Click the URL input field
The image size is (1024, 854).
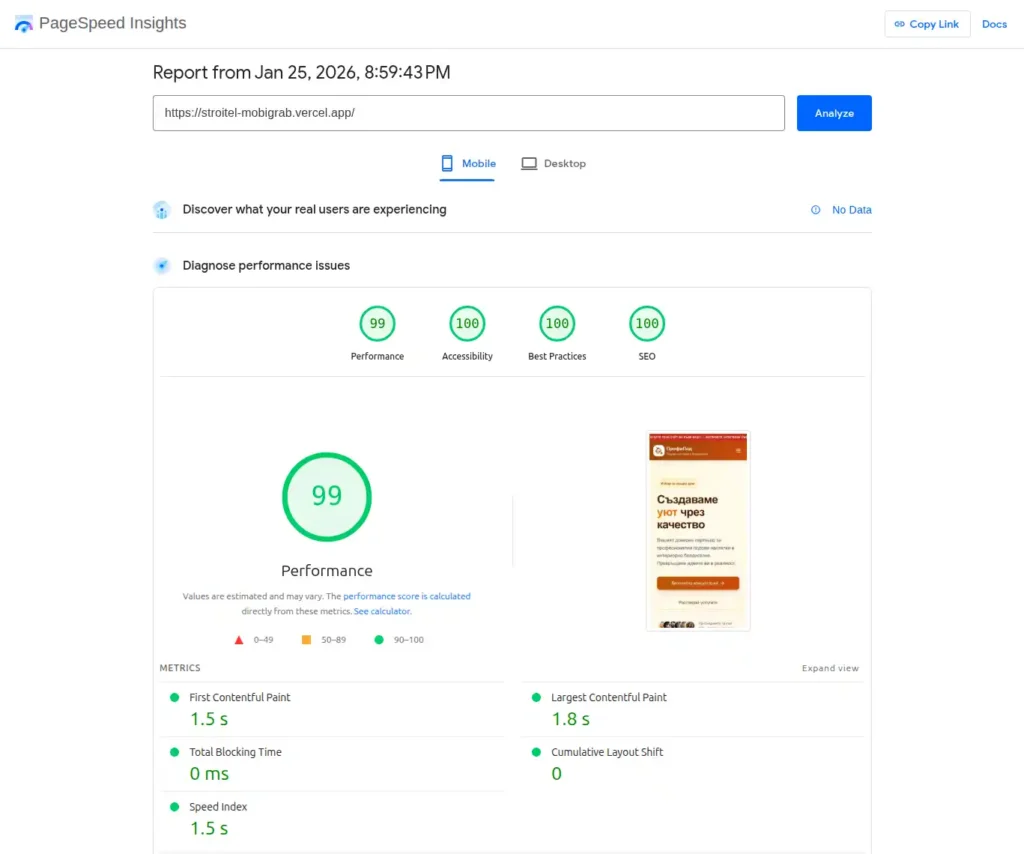tap(468, 113)
